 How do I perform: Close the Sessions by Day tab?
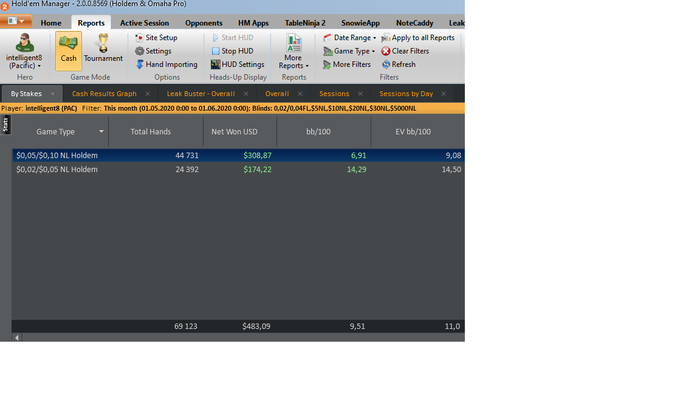coord(443,94)
